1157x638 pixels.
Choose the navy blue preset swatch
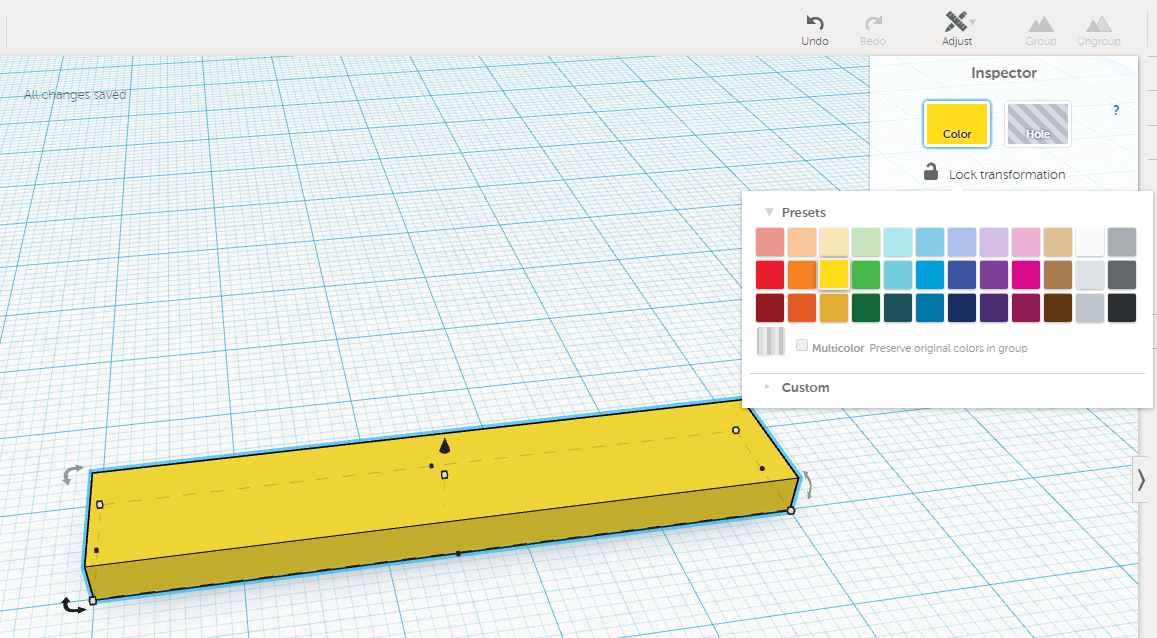pyautogui.click(x=961, y=308)
